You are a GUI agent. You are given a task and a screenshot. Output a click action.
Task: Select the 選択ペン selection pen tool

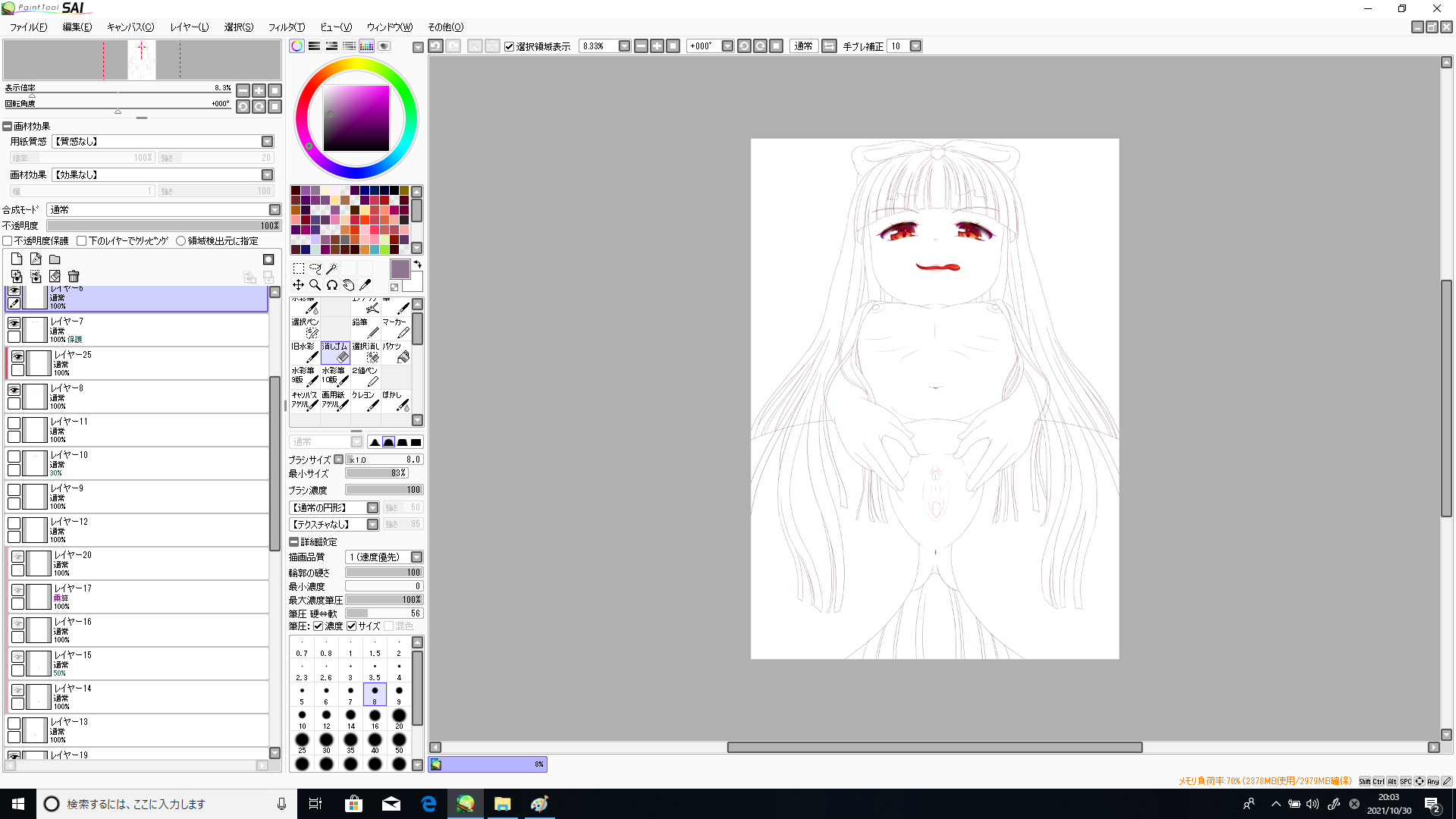pyautogui.click(x=305, y=328)
